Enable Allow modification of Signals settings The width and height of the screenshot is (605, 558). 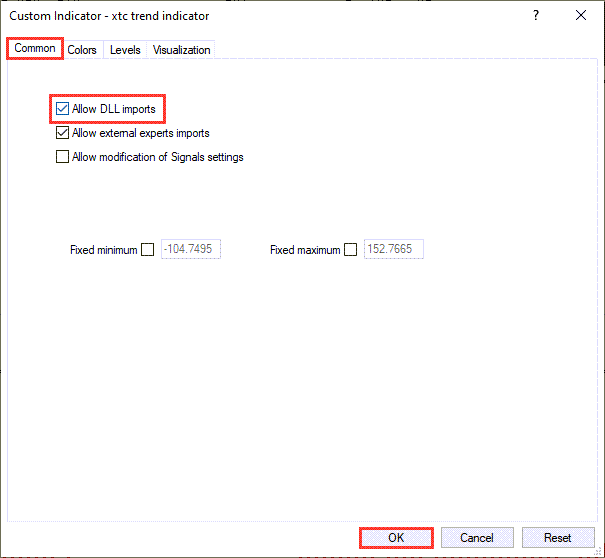(62, 157)
